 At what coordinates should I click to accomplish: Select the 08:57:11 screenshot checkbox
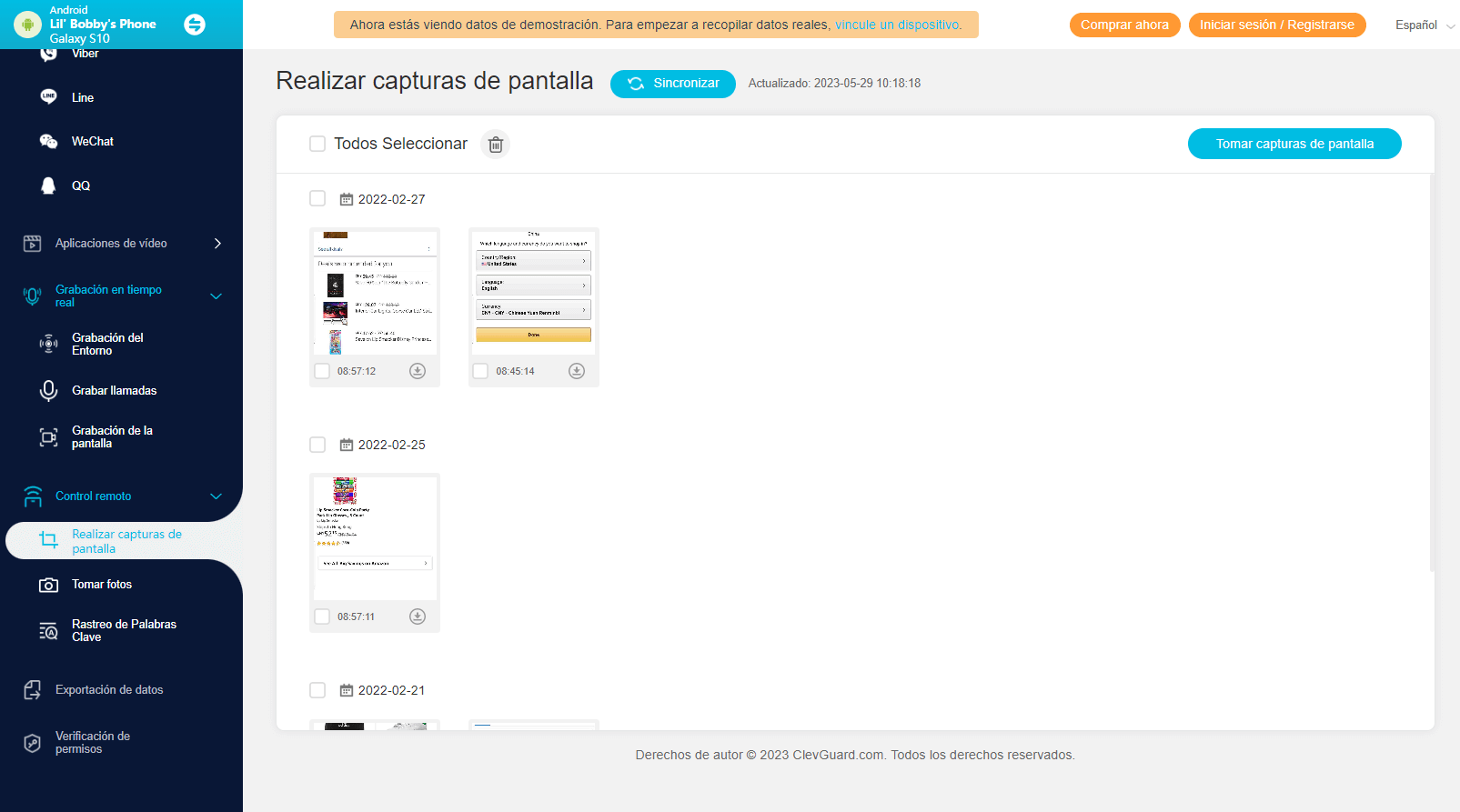pyautogui.click(x=322, y=617)
